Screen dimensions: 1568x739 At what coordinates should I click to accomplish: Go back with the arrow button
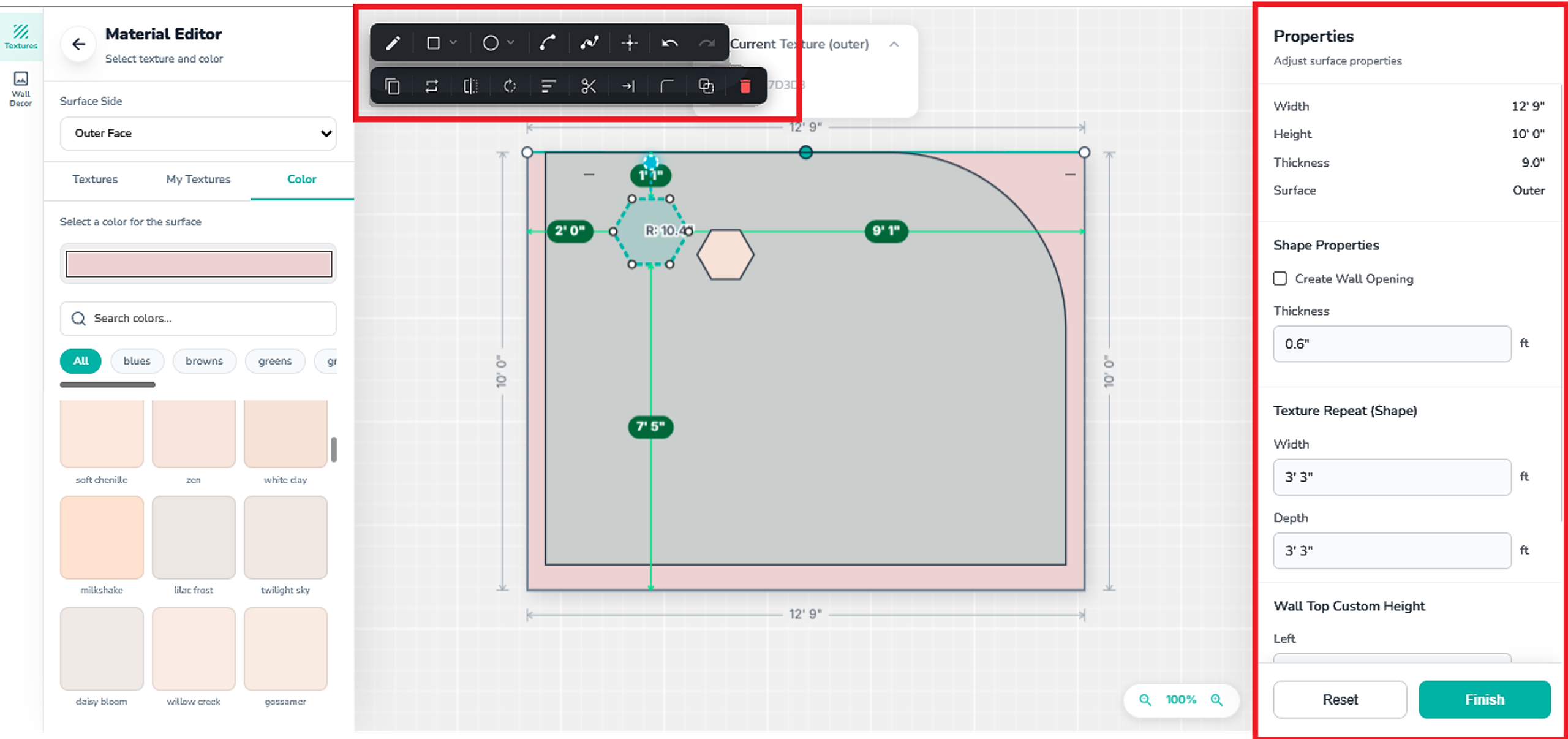[78, 44]
